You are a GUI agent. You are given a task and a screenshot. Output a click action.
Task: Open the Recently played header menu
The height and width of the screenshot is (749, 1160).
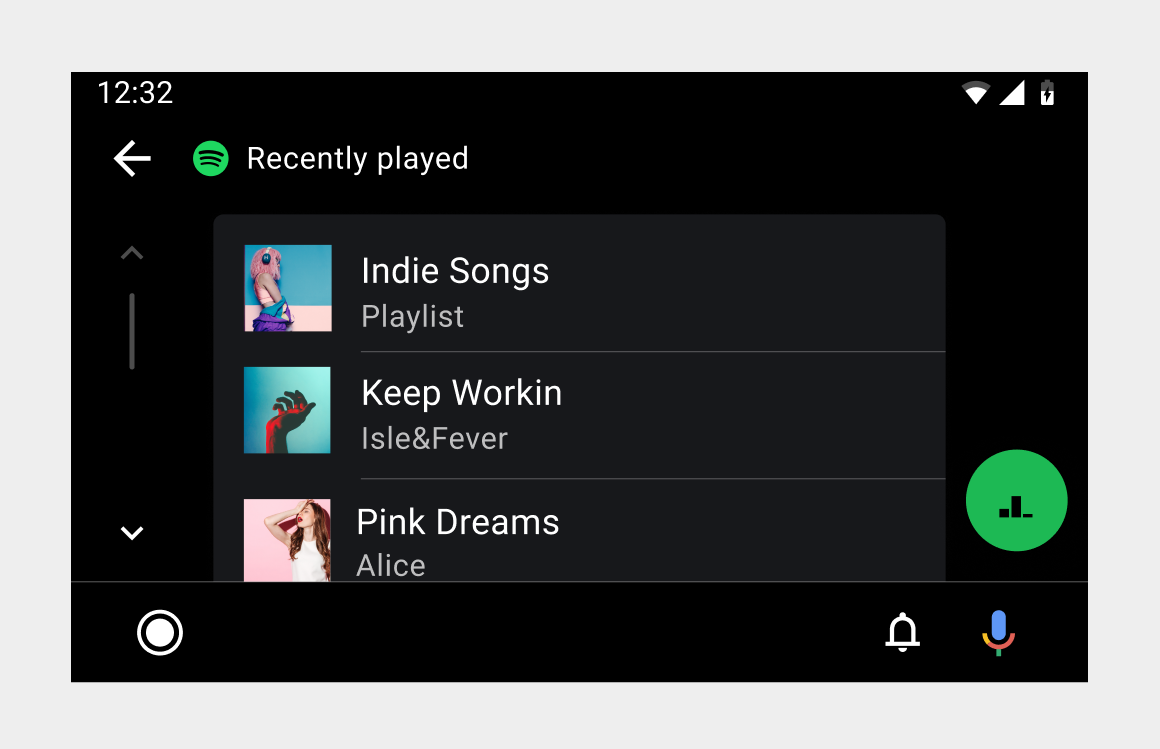point(358,158)
